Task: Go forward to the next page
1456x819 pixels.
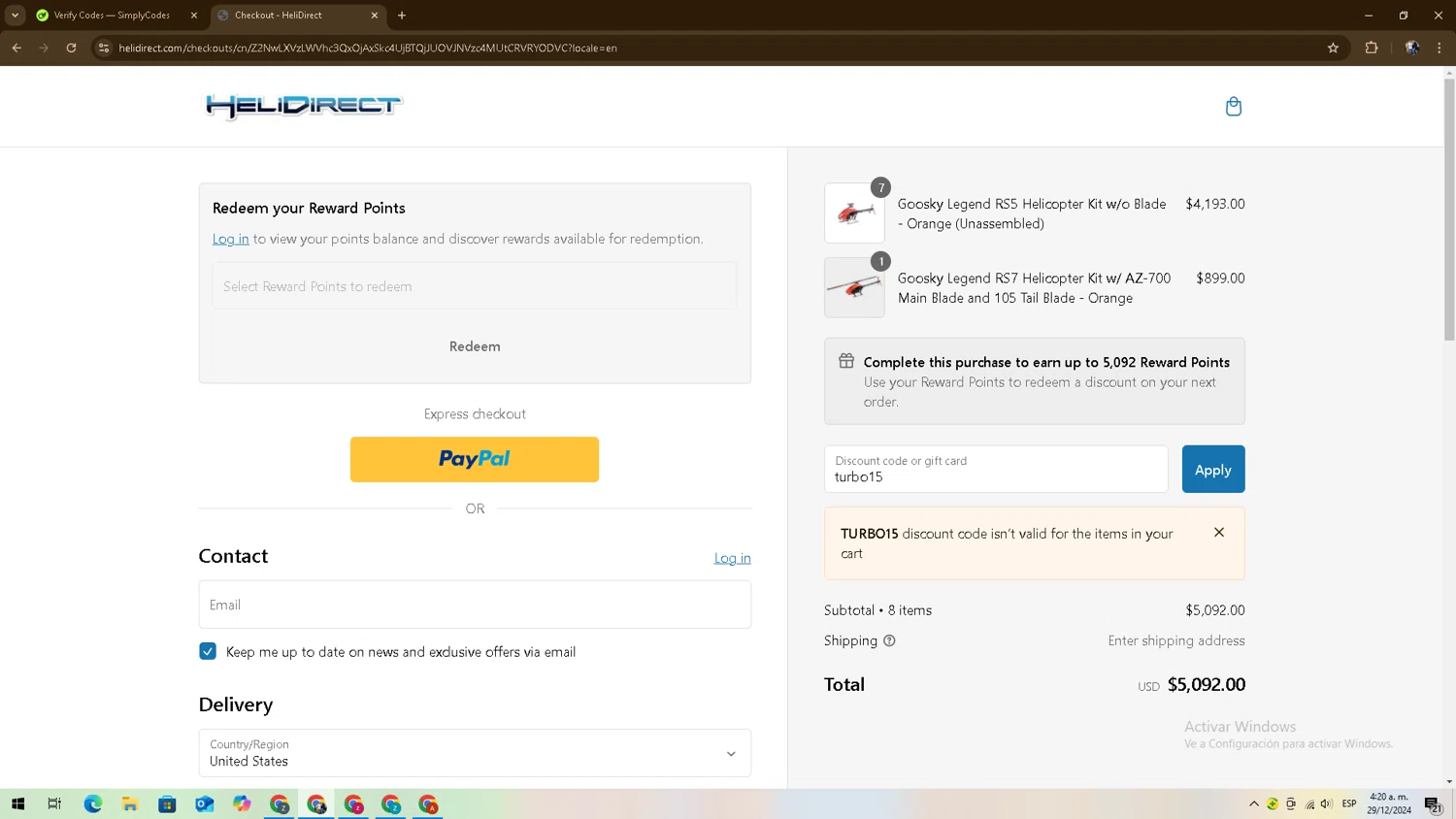Action: (44, 48)
